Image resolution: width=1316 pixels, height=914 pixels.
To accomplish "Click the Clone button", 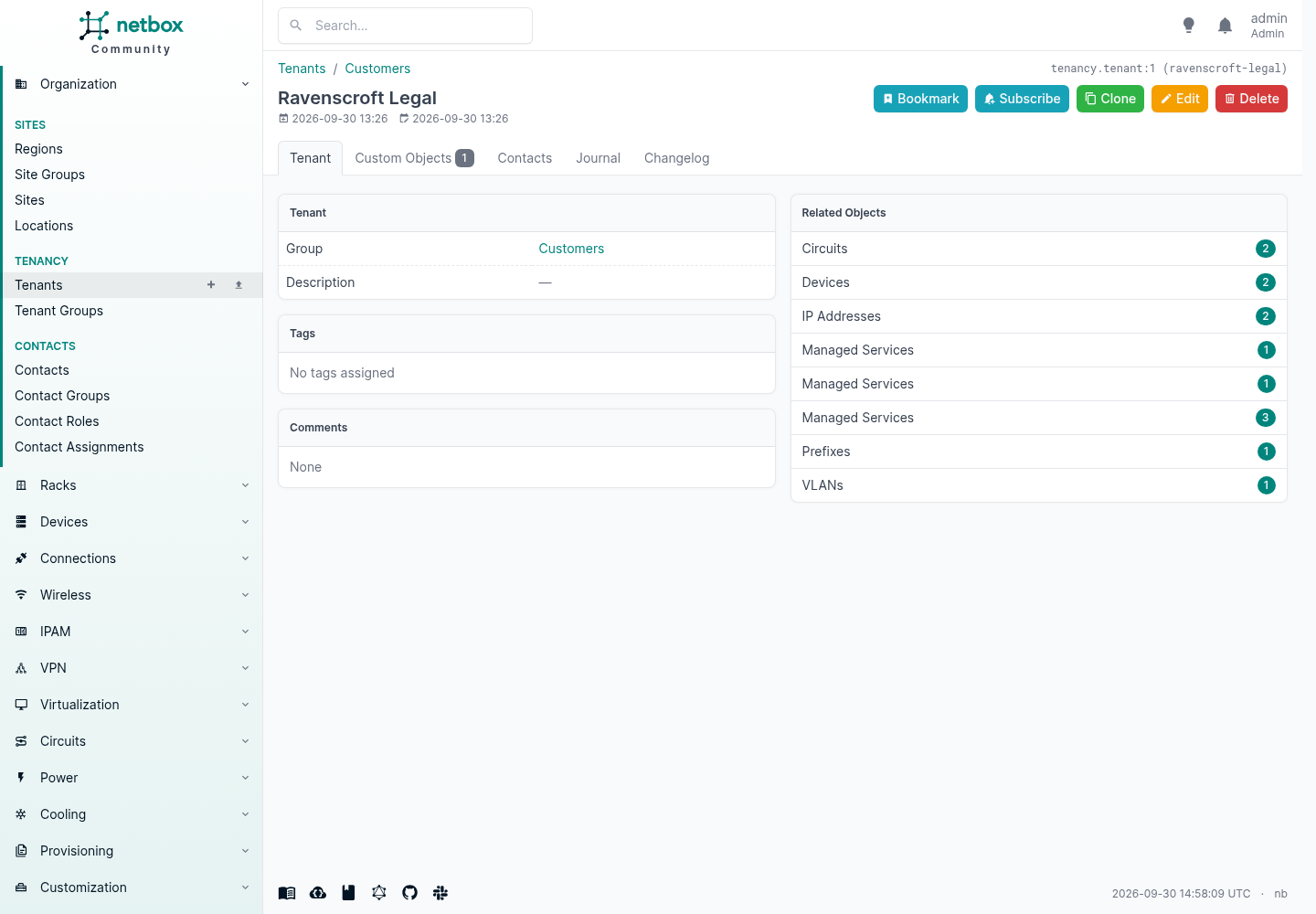I will 1110,99.
